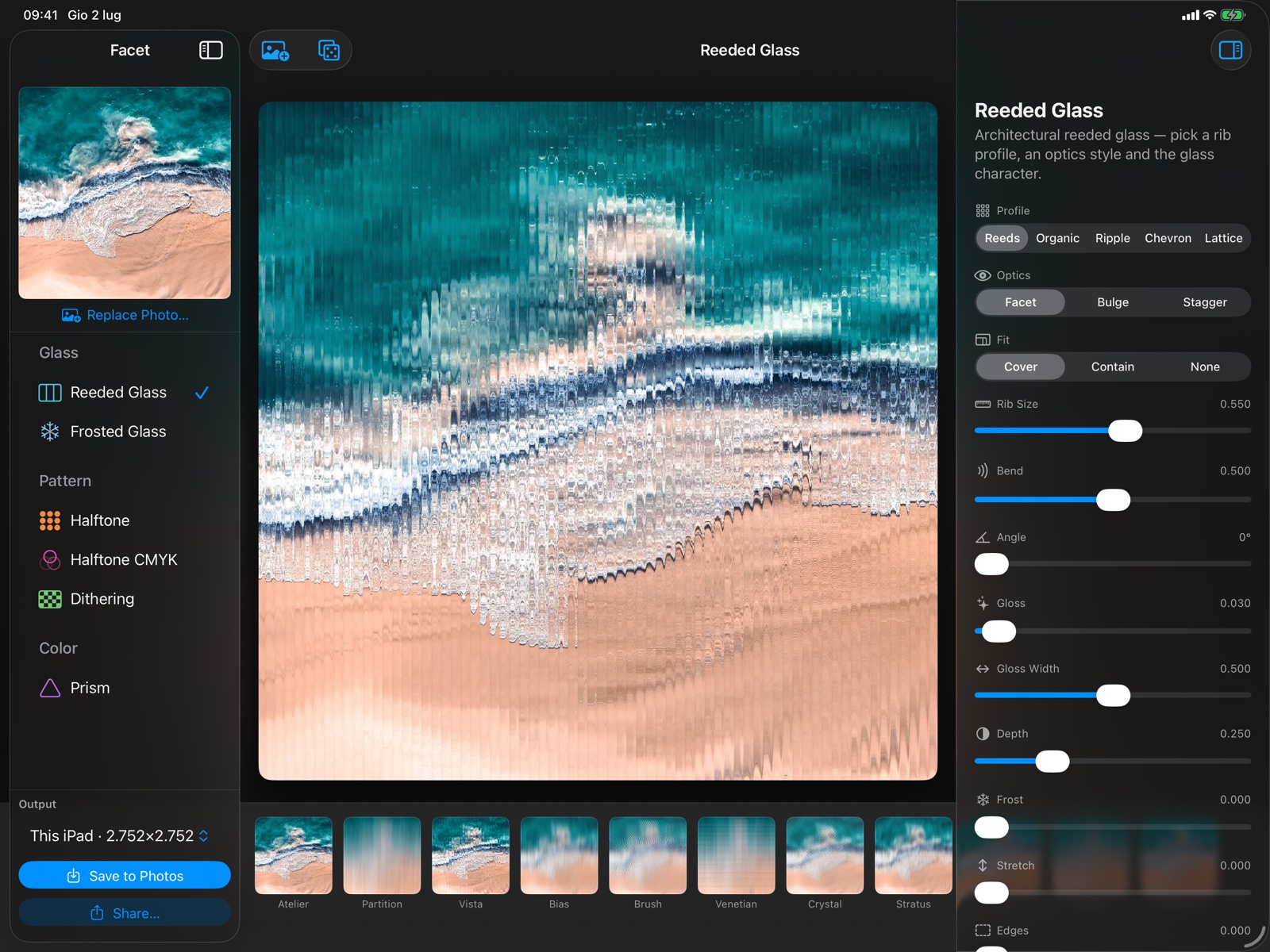Click the Depth half-circle icon
Image resolution: width=1270 pixels, height=952 pixels.
[983, 734]
